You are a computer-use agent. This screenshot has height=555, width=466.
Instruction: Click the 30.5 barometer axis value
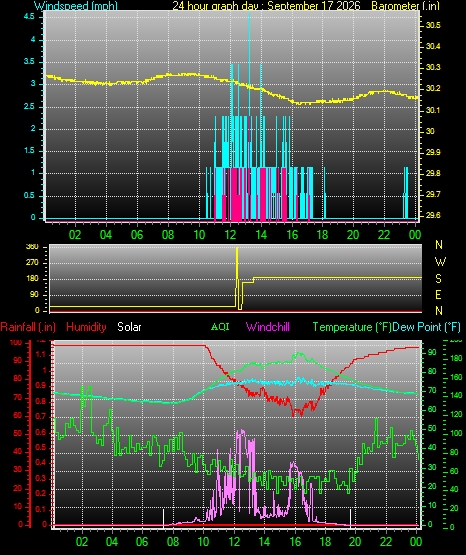click(433, 25)
